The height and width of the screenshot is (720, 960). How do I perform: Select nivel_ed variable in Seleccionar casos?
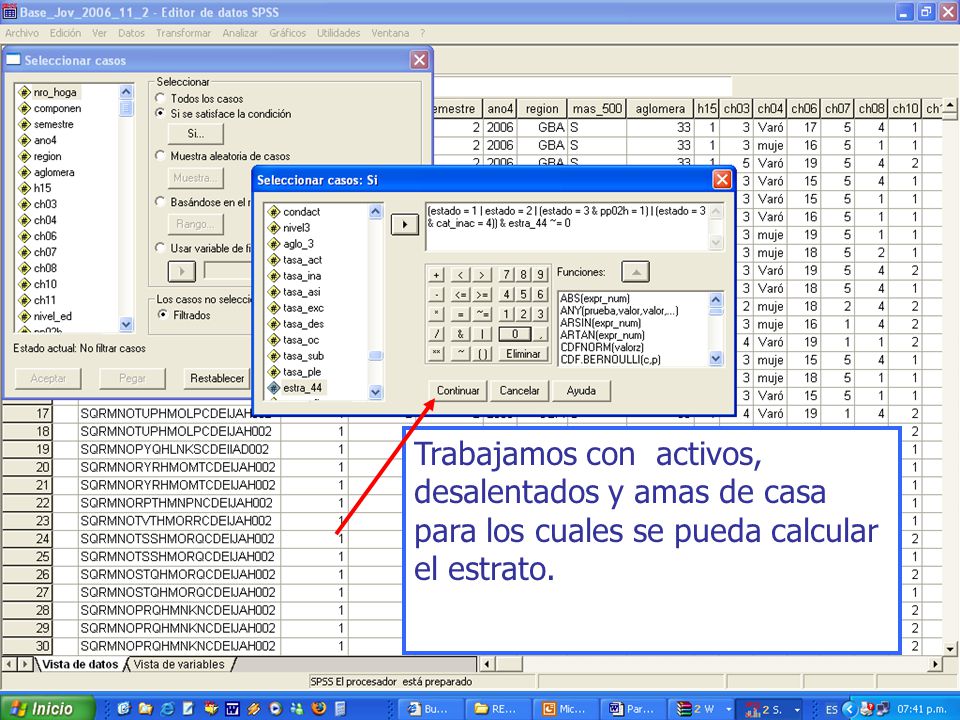(52, 316)
